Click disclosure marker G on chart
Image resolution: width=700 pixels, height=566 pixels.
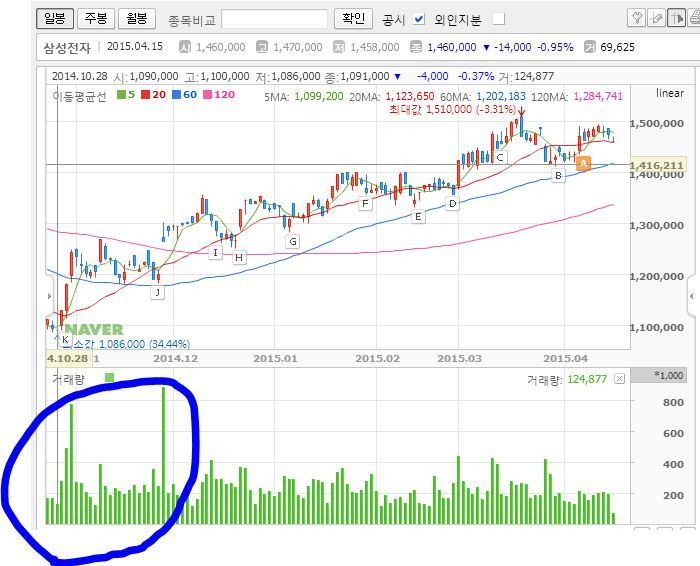(293, 242)
